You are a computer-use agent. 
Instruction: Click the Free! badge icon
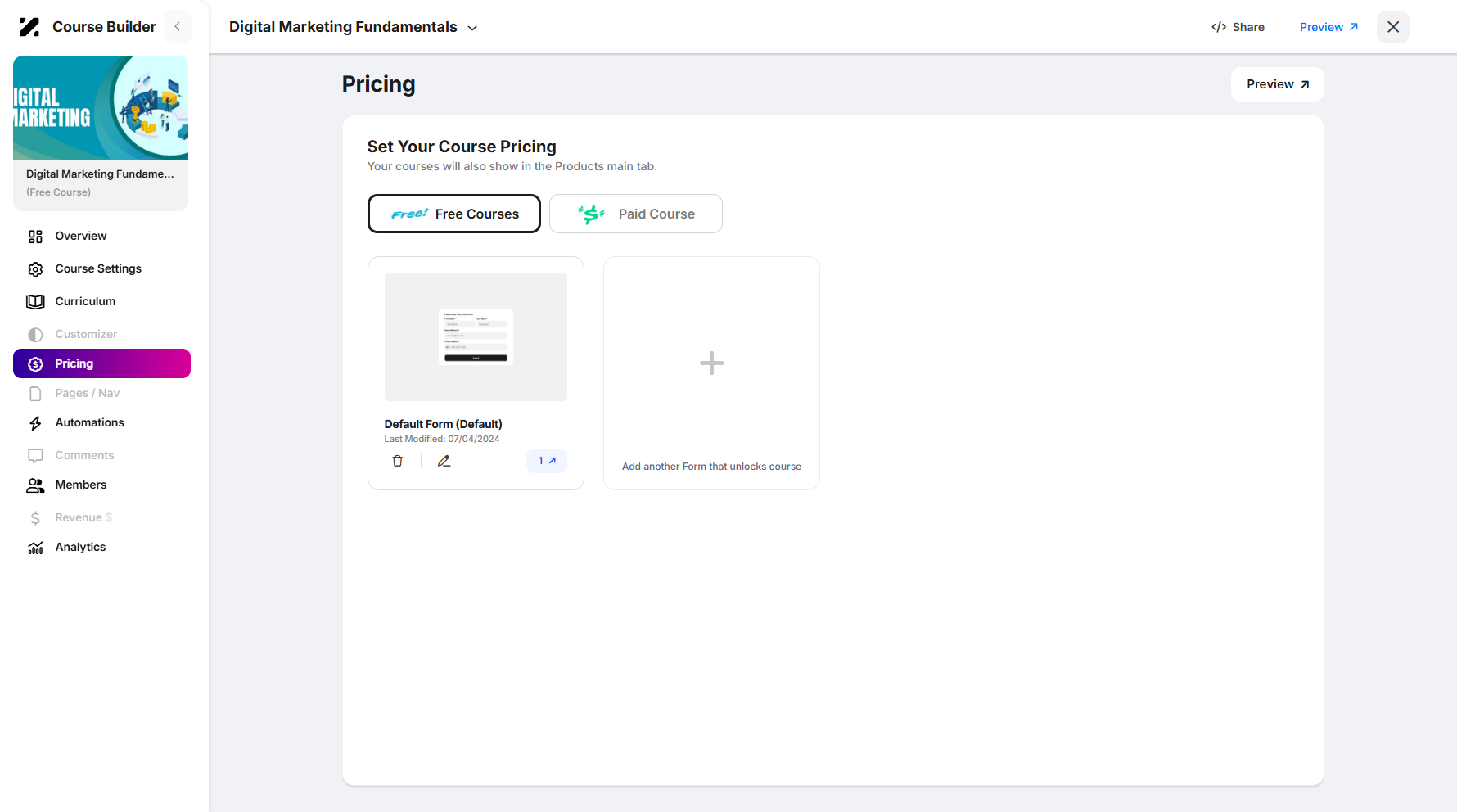(409, 214)
